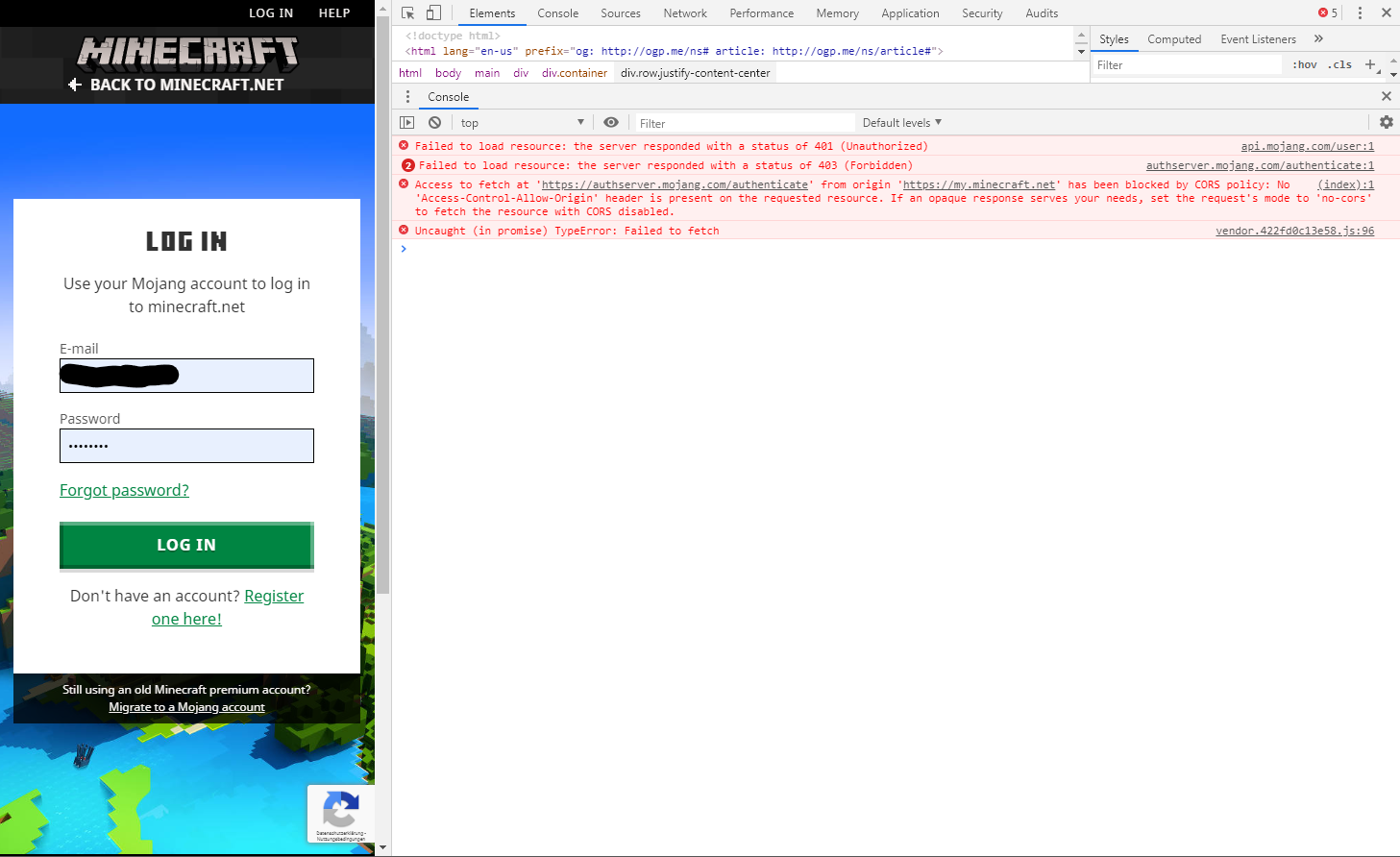The height and width of the screenshot is (857, 1400).
Task: Go BACK TO MINECRAFT.NET
Action: [x=177, y=85]
